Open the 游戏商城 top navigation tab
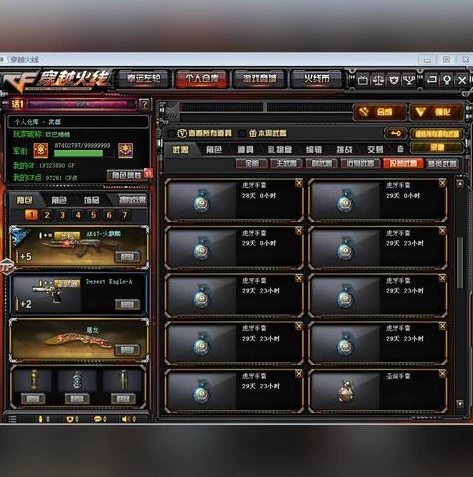This screenshot has width=473, height=477. tap(260, 79)
